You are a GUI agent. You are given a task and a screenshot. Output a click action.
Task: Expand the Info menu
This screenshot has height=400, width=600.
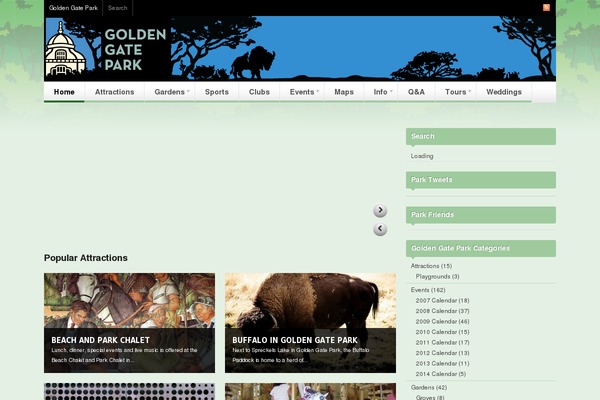click(381, 92)
